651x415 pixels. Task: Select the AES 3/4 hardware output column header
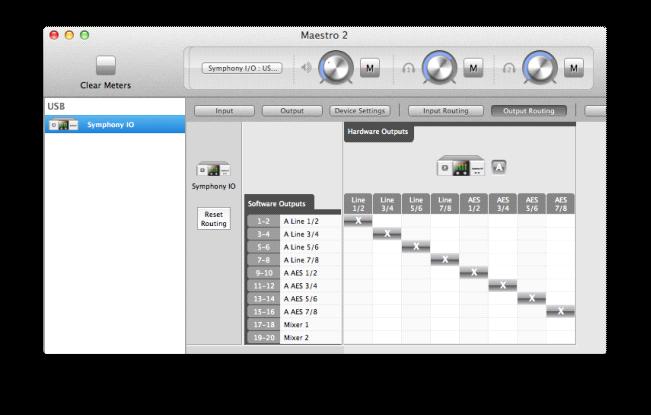pyautogui.click(x=503, y=204)
